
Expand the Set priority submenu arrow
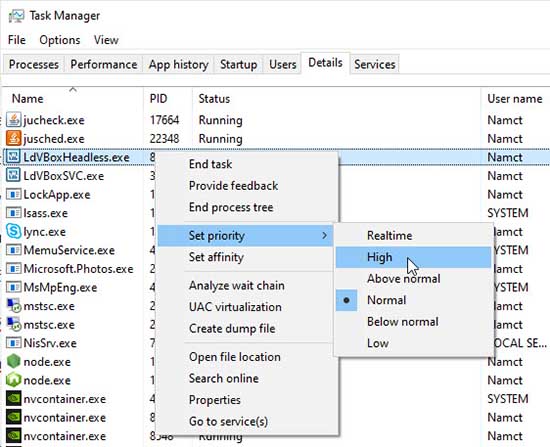pos(324,235)
